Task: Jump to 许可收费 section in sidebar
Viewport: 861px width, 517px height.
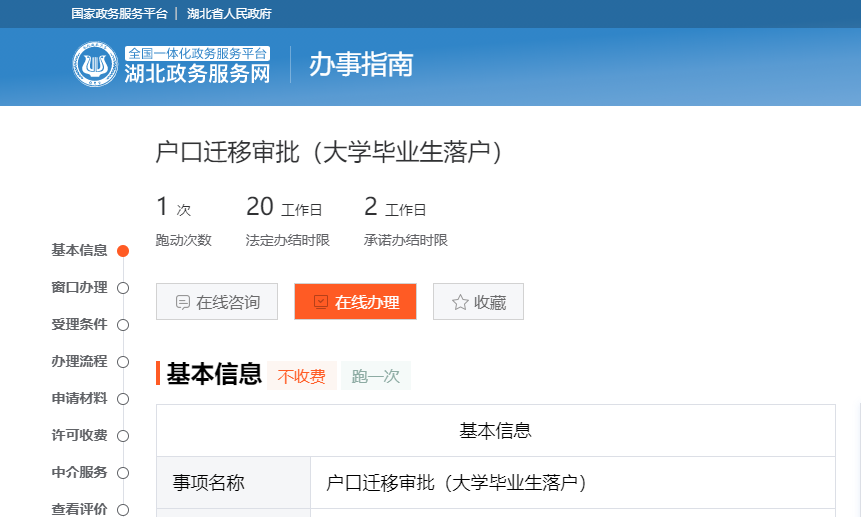Action: 79,435
